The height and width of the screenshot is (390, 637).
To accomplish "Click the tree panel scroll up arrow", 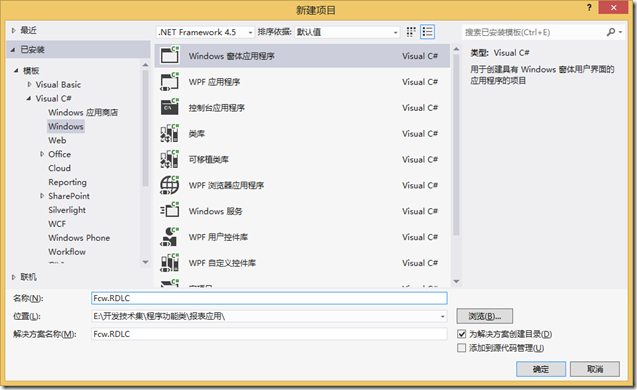I will point(145,65).
